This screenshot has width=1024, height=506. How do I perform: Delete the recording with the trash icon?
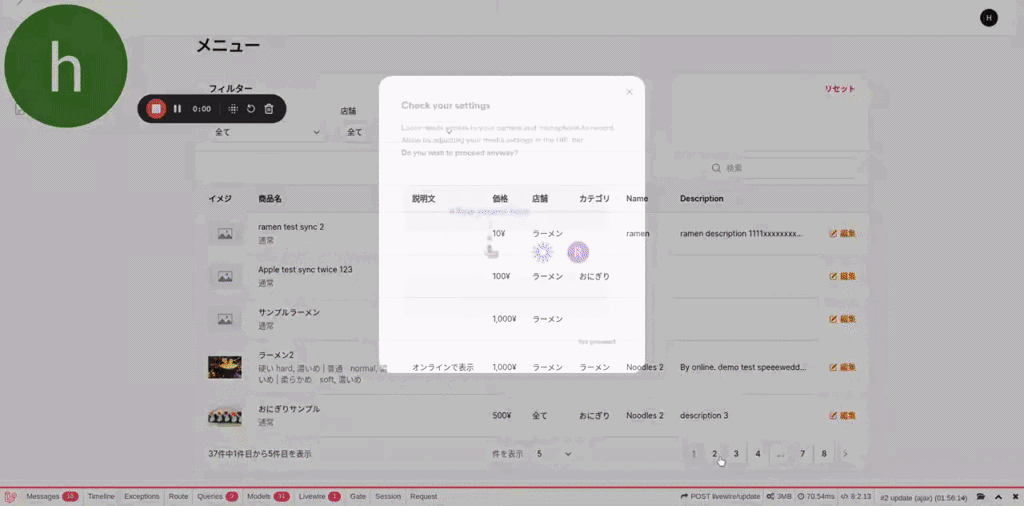tap(269, 109)
